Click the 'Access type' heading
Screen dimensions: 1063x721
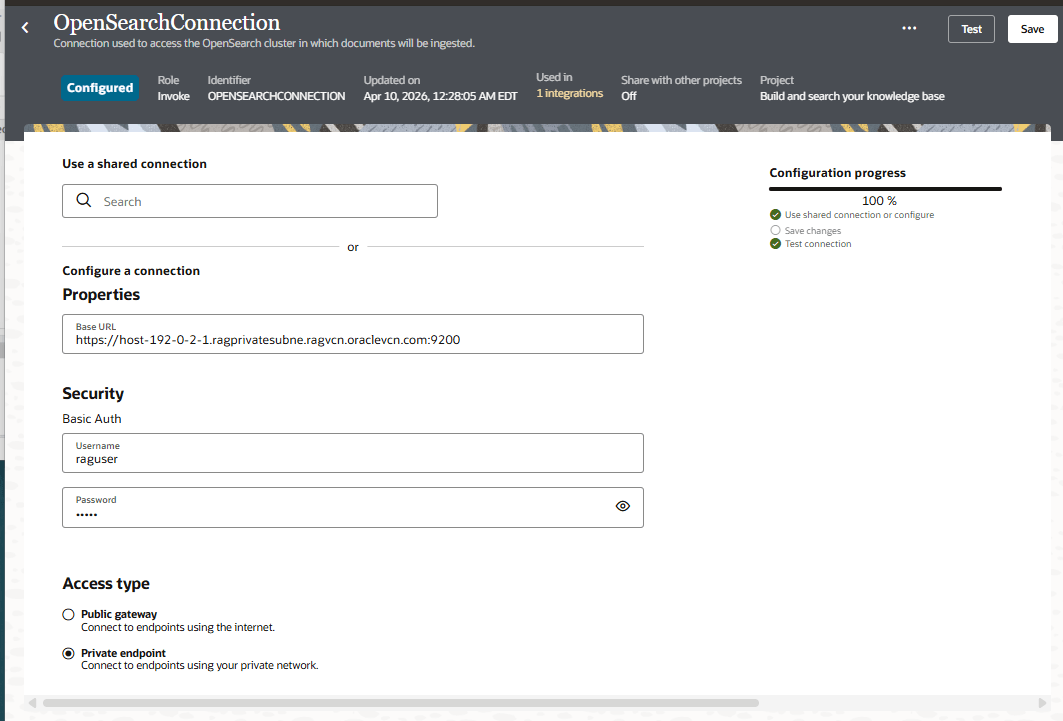click(x=106, y=583)
